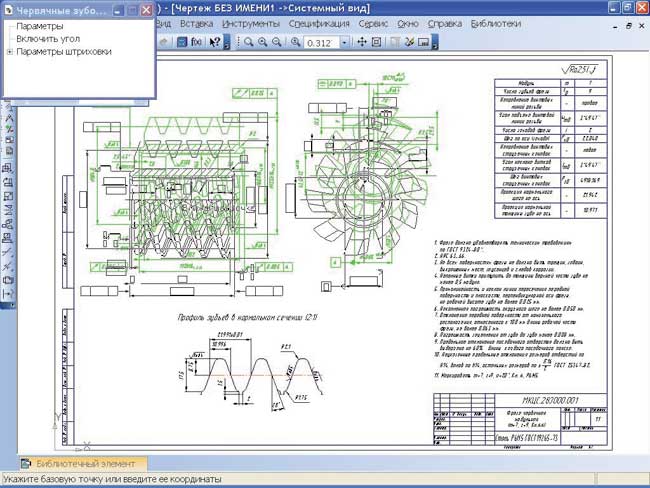The width and height of the screenshot is (650, 488).
Task: Open the Инструменты menu
Action: (251, 22)
